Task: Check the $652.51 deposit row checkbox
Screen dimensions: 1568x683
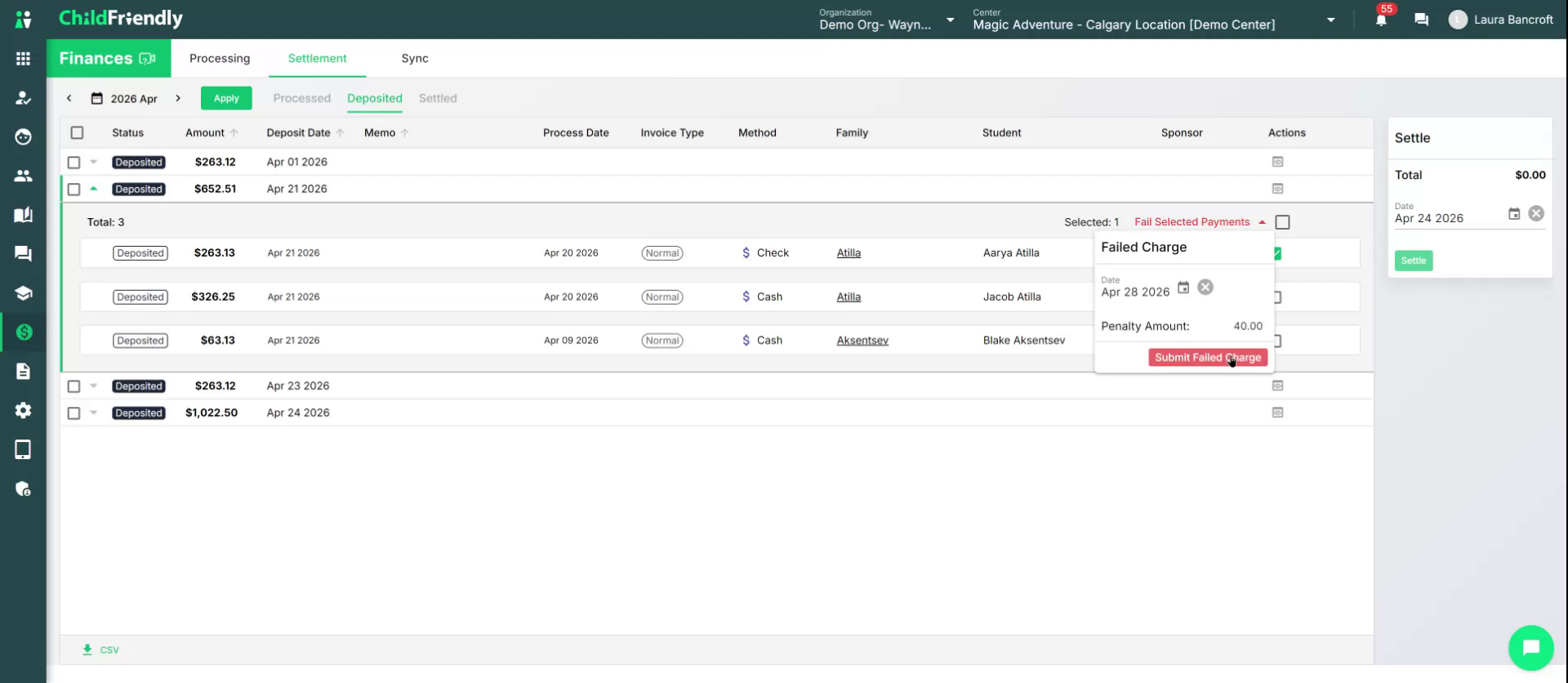Action: point(73,190)
